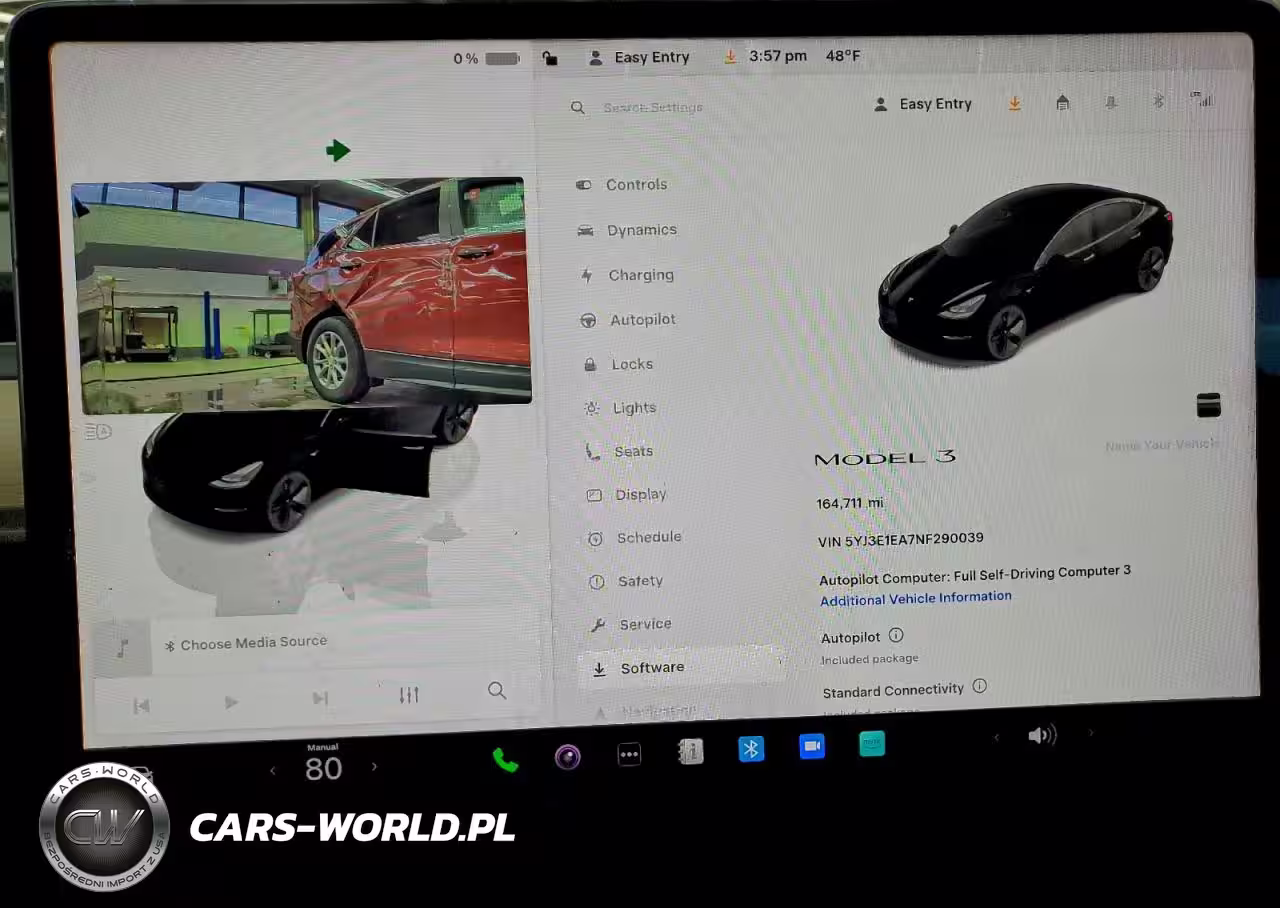Launch the Zoom video meeting app
This screenshot has width=1280, height=908.
tap(812, 747)
